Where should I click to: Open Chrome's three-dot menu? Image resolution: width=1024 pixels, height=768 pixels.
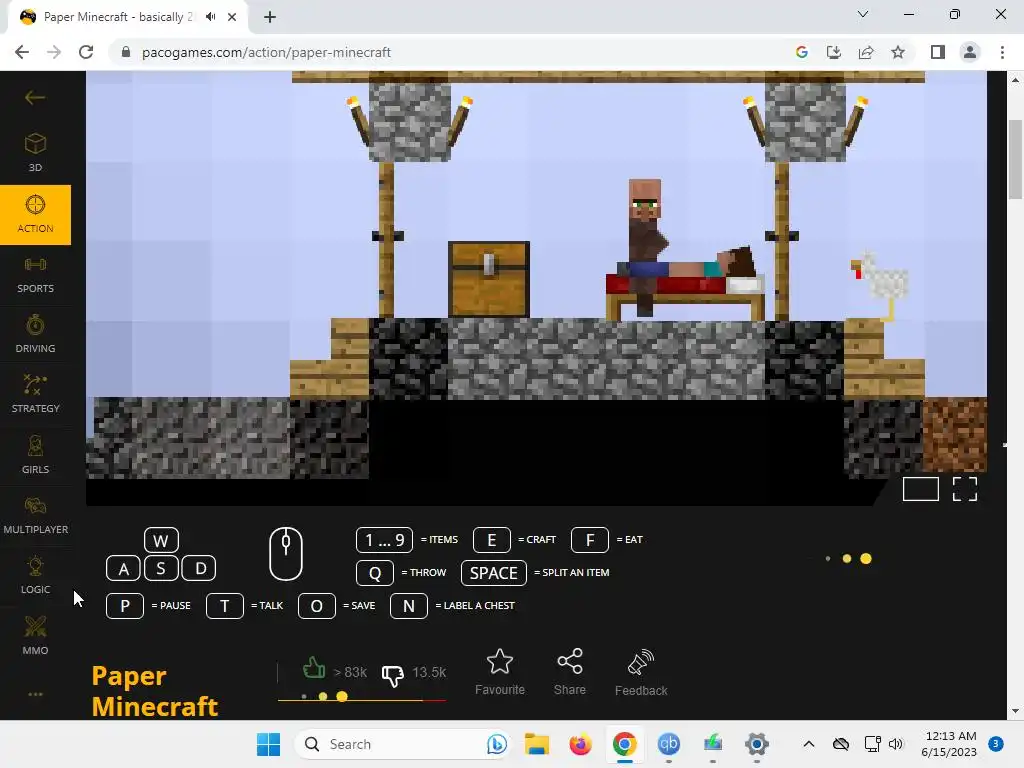(1002, 52)
